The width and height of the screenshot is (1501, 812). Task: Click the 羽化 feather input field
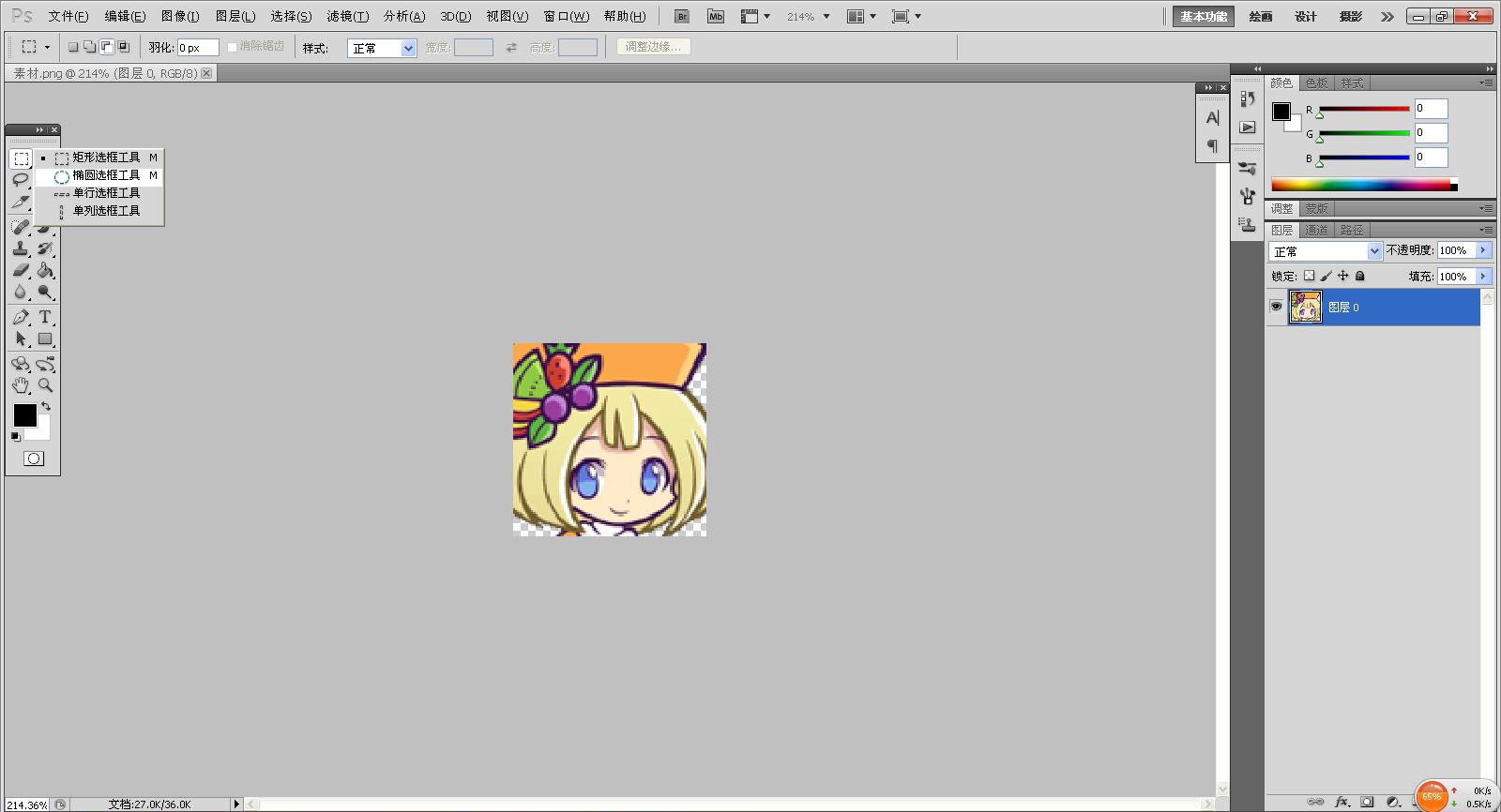[197, 48]
